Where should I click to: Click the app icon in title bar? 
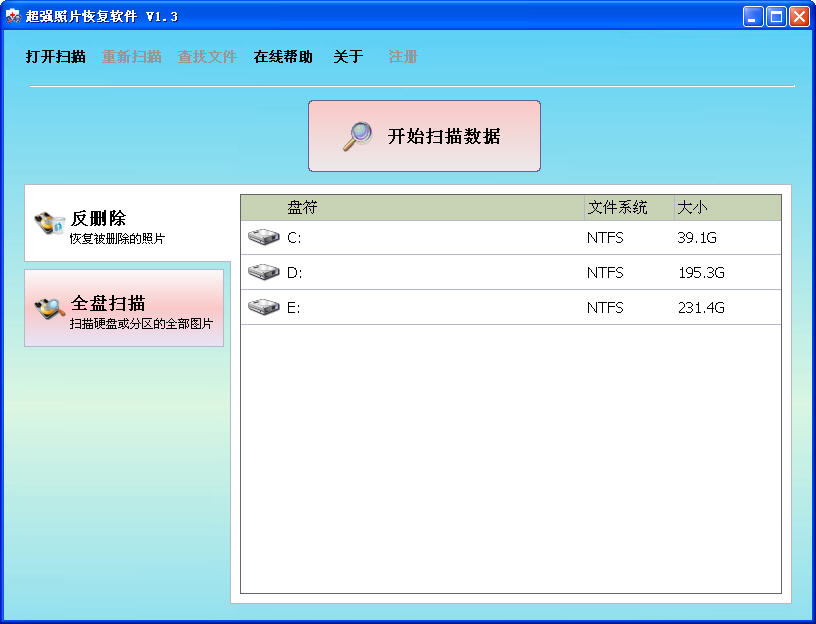(x=13, y=16)
